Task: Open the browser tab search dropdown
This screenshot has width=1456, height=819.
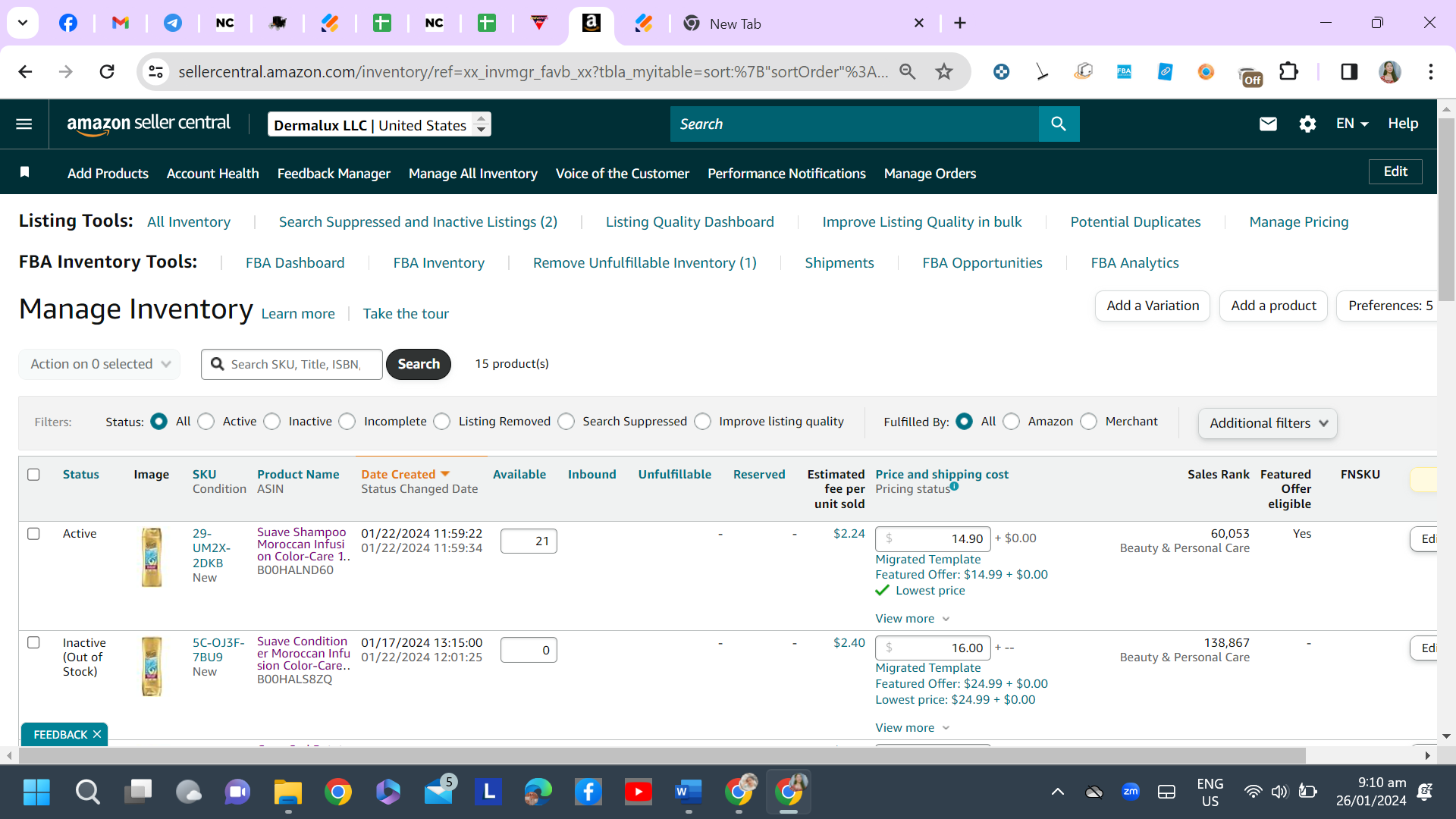Action: (x=23, y=23)
